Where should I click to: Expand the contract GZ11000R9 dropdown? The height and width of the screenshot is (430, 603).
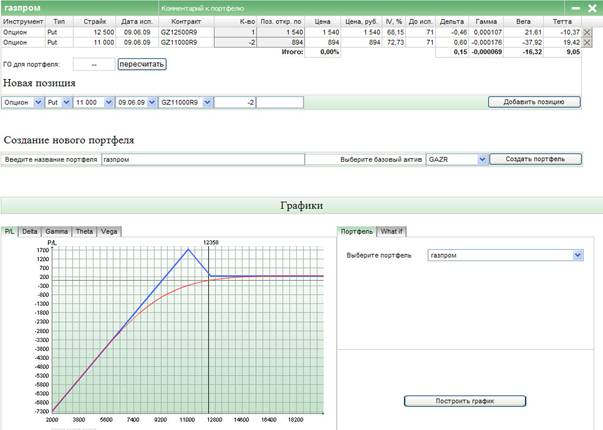(x=207, y=102)
